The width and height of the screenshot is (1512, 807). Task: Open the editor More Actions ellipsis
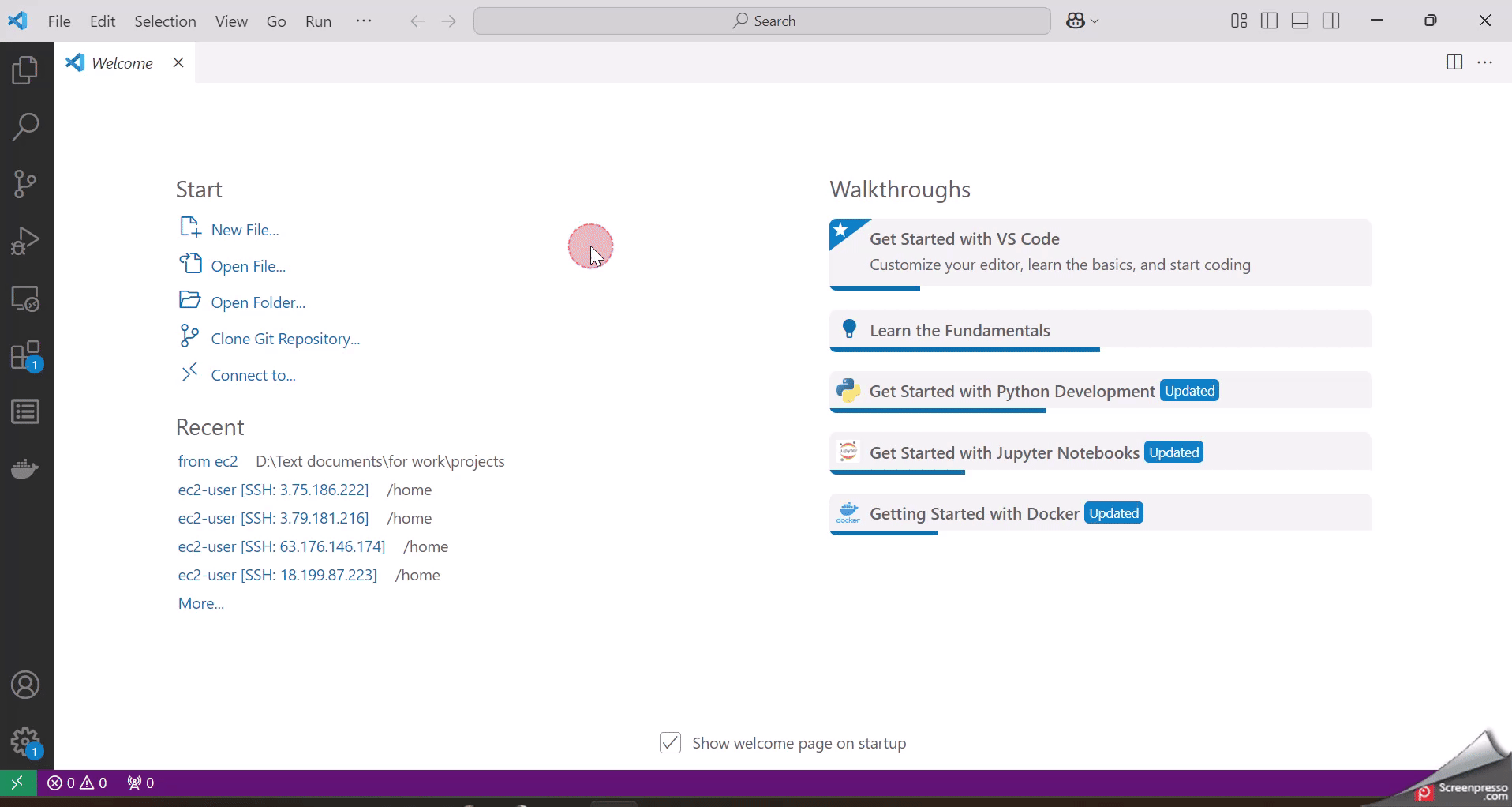(1486, 62)
